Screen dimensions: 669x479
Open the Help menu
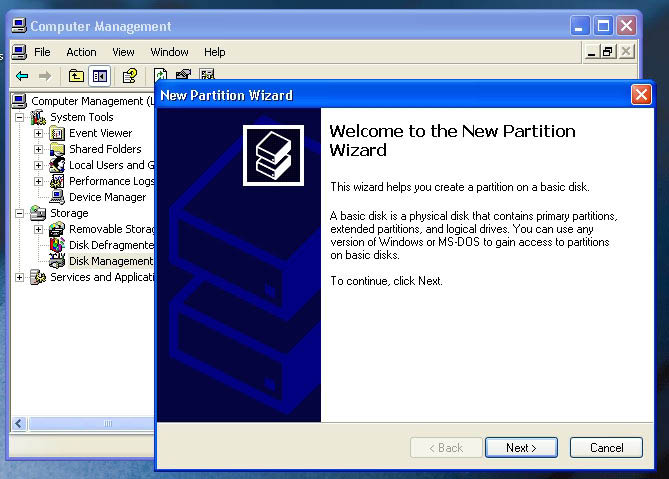click(215, 52)
